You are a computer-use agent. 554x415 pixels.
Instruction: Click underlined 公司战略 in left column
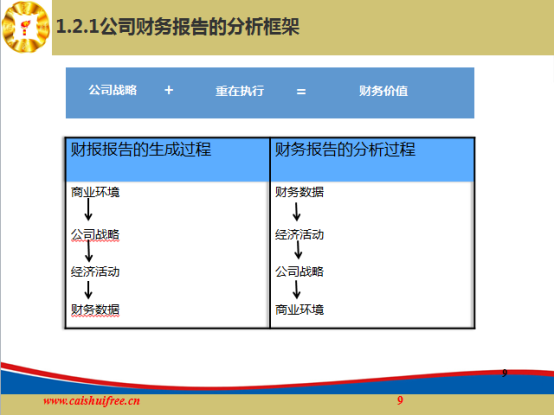tap(95, 235)
